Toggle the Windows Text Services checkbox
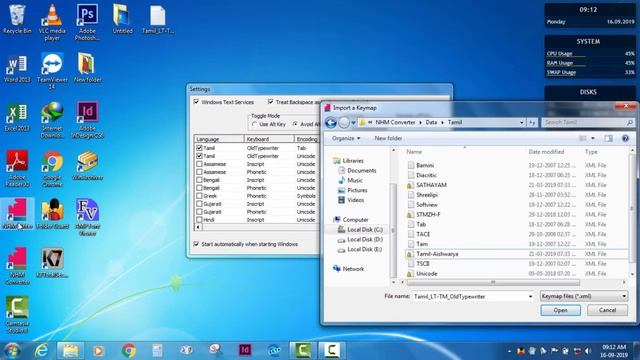Image resolution: width=640 pixels, height=360 pixels. tap(196, 102)
